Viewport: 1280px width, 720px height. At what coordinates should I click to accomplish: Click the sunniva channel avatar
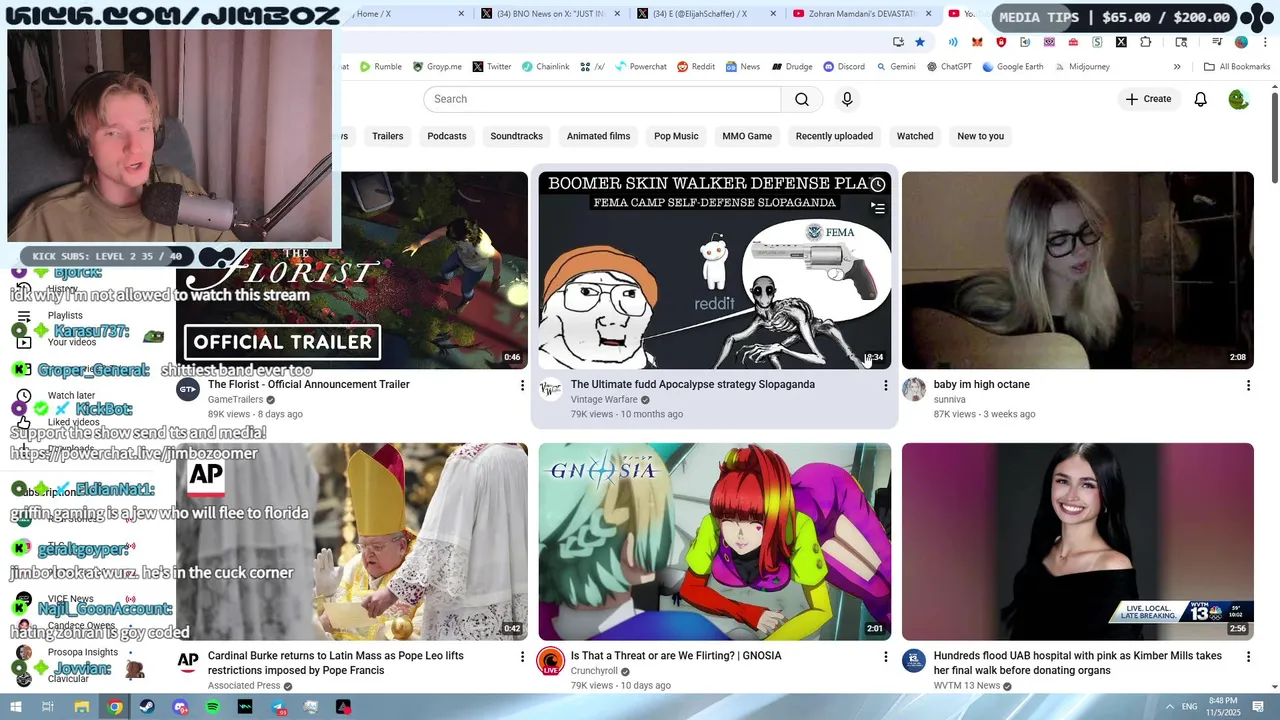pos(914,389)
